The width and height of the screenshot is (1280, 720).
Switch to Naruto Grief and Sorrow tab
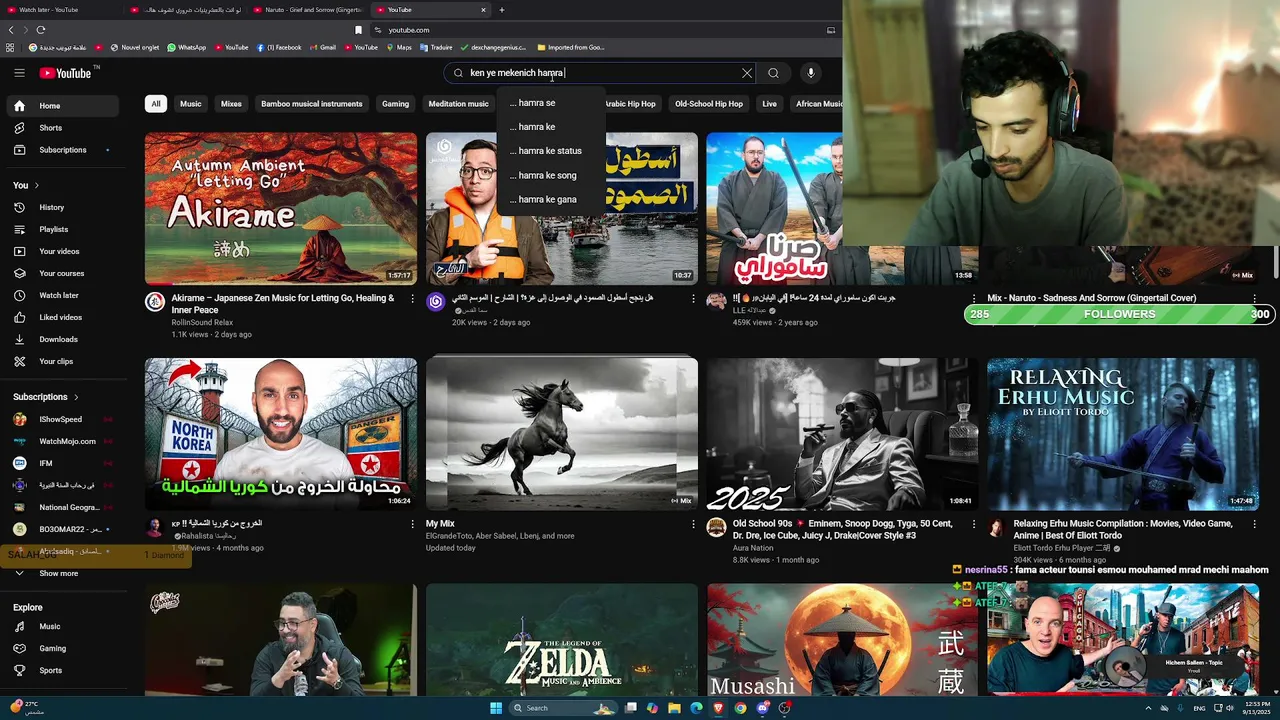pos(308,10)
